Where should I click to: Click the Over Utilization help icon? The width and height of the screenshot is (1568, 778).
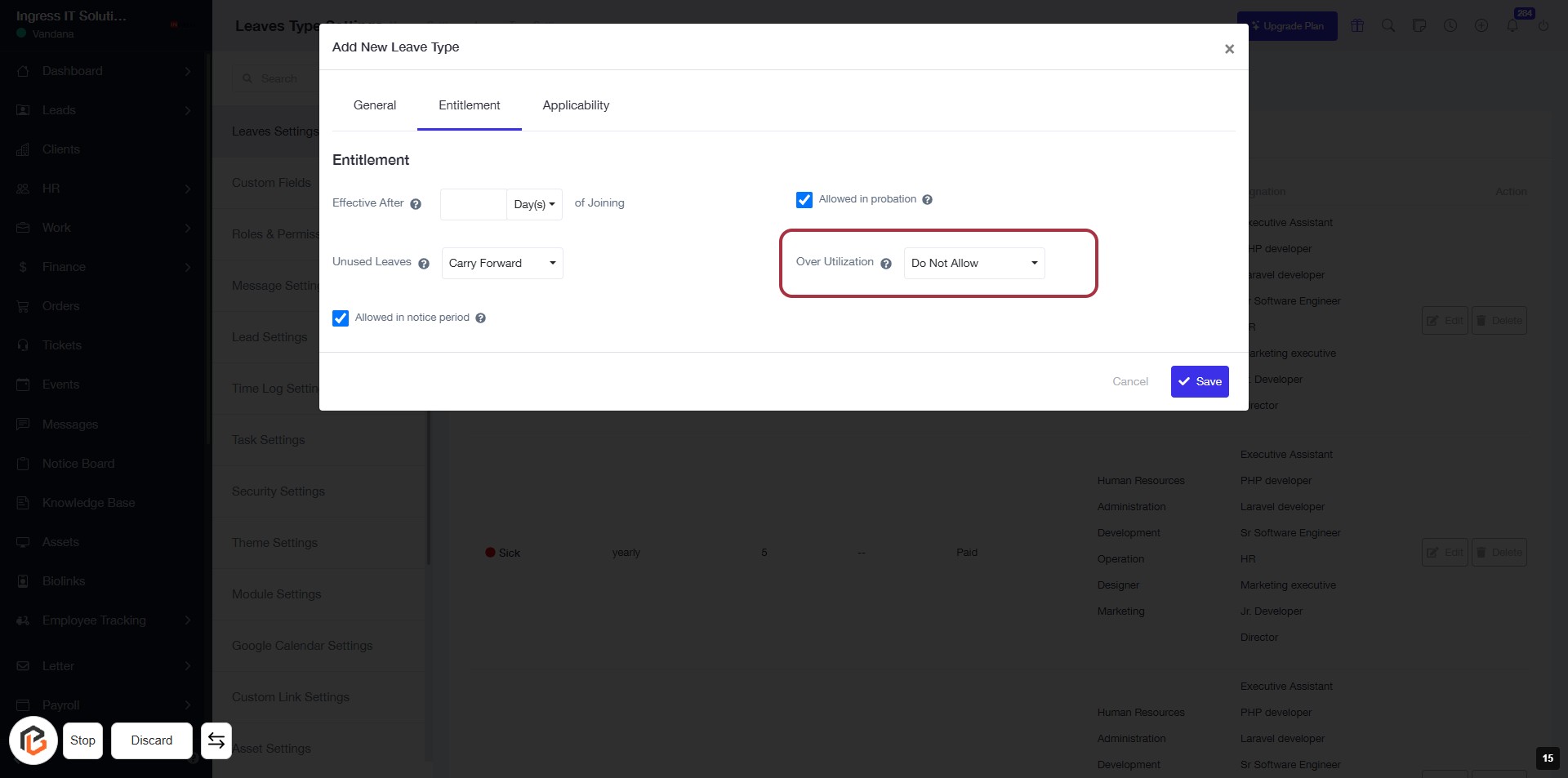click(x=886, y=264)
